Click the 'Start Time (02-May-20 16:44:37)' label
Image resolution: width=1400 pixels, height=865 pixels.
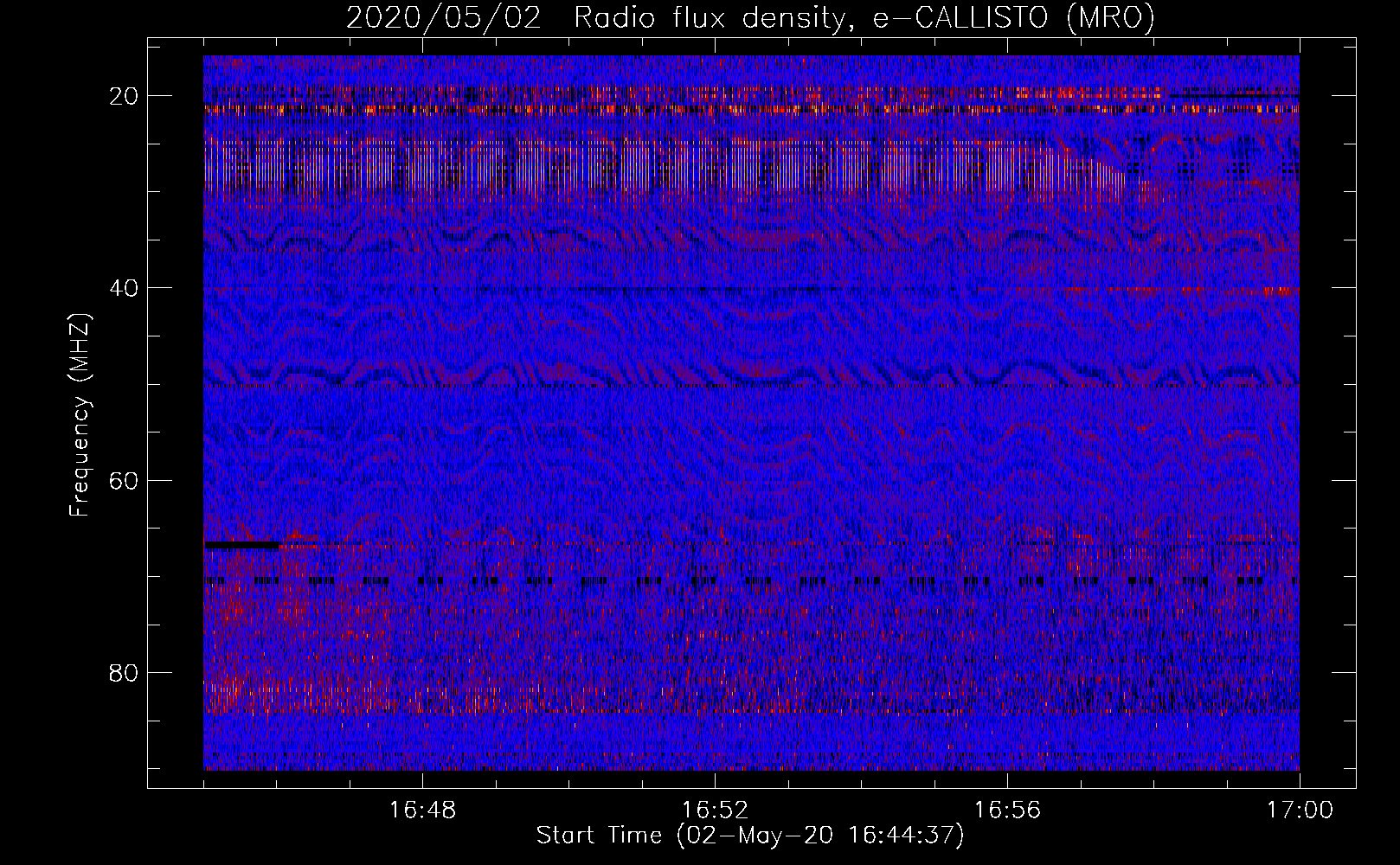tap(750, 836)
